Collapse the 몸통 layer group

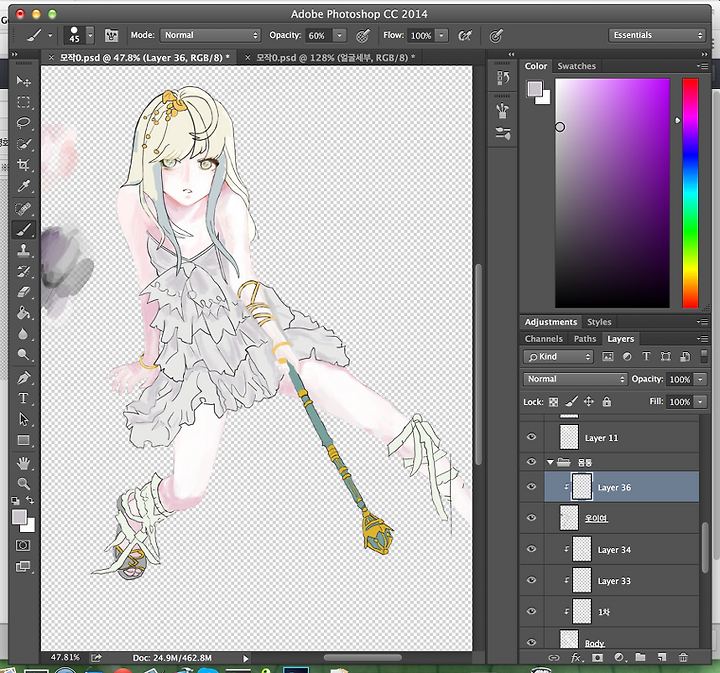(550, 462)
